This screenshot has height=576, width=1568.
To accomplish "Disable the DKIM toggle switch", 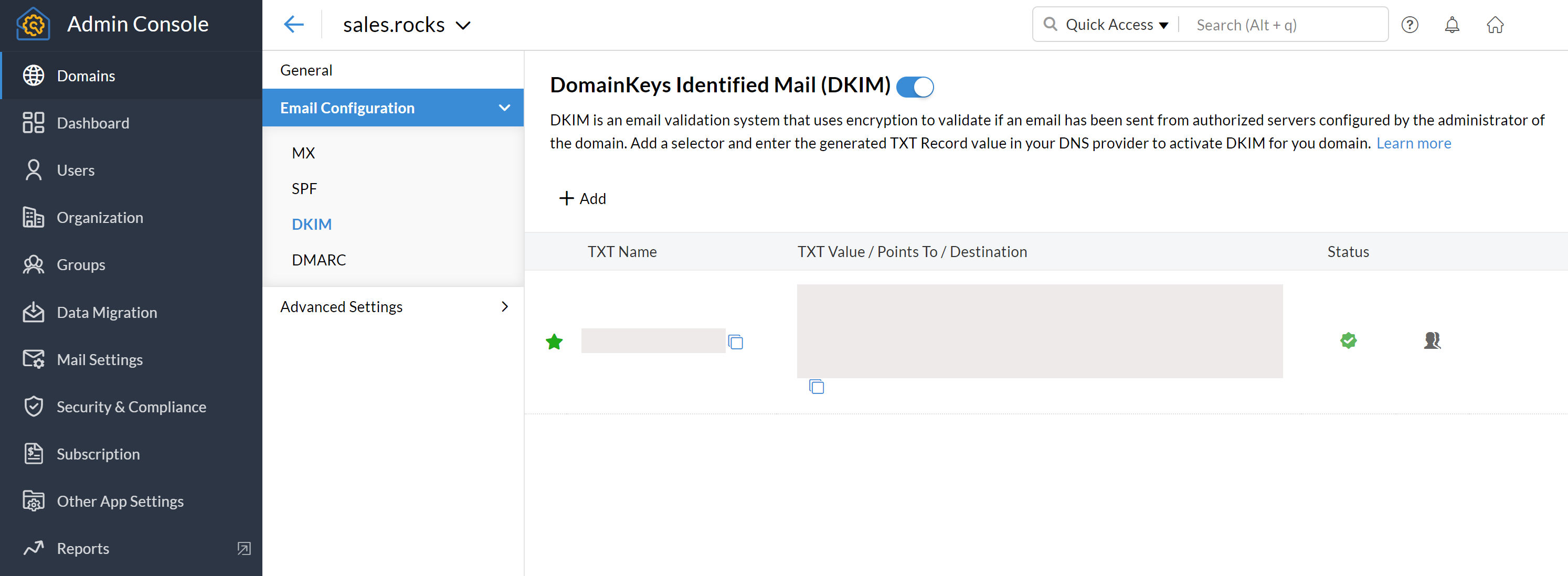I will click(915, 87).
